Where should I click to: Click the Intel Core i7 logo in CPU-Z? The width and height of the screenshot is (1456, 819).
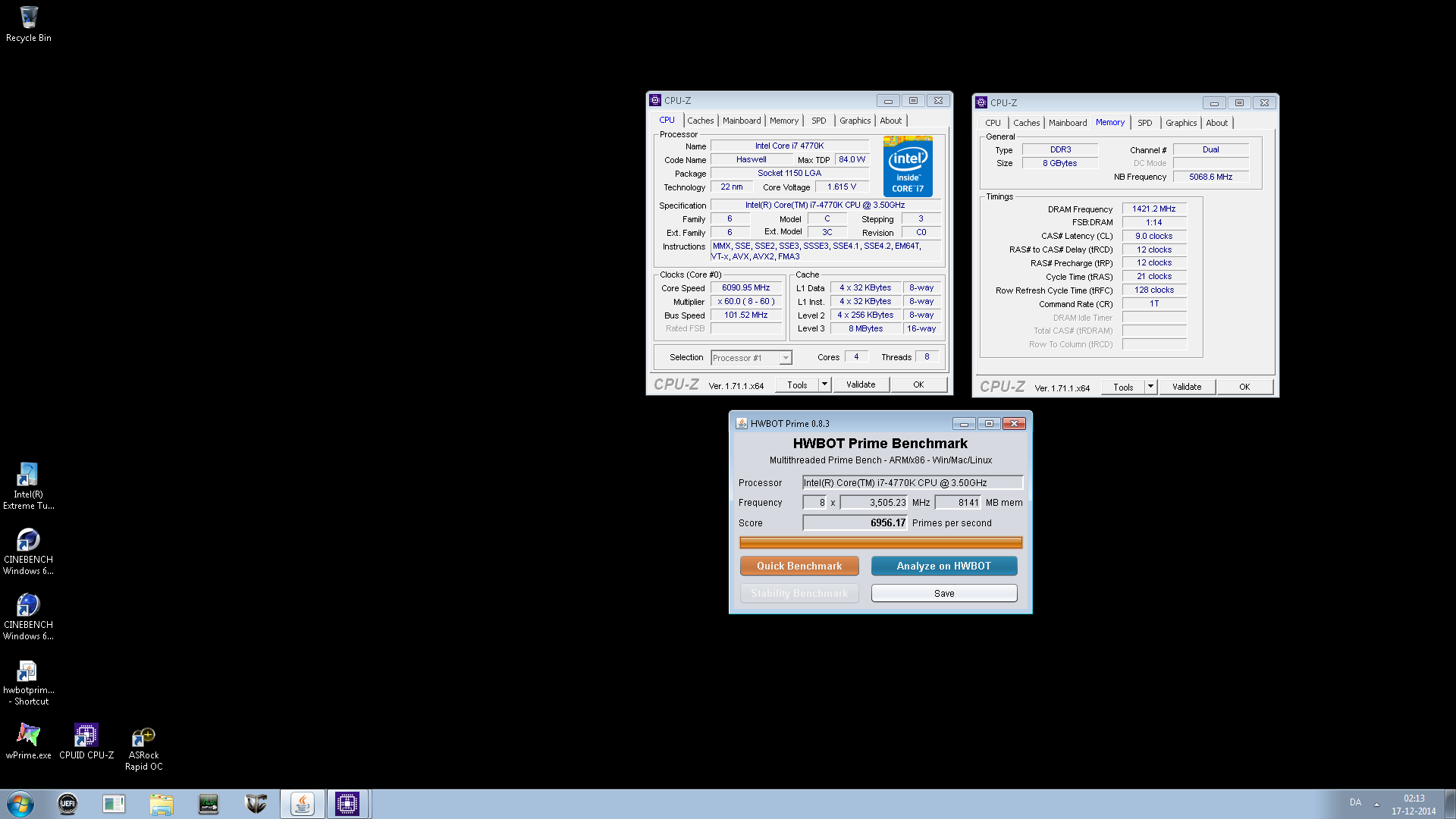(908, 166)
